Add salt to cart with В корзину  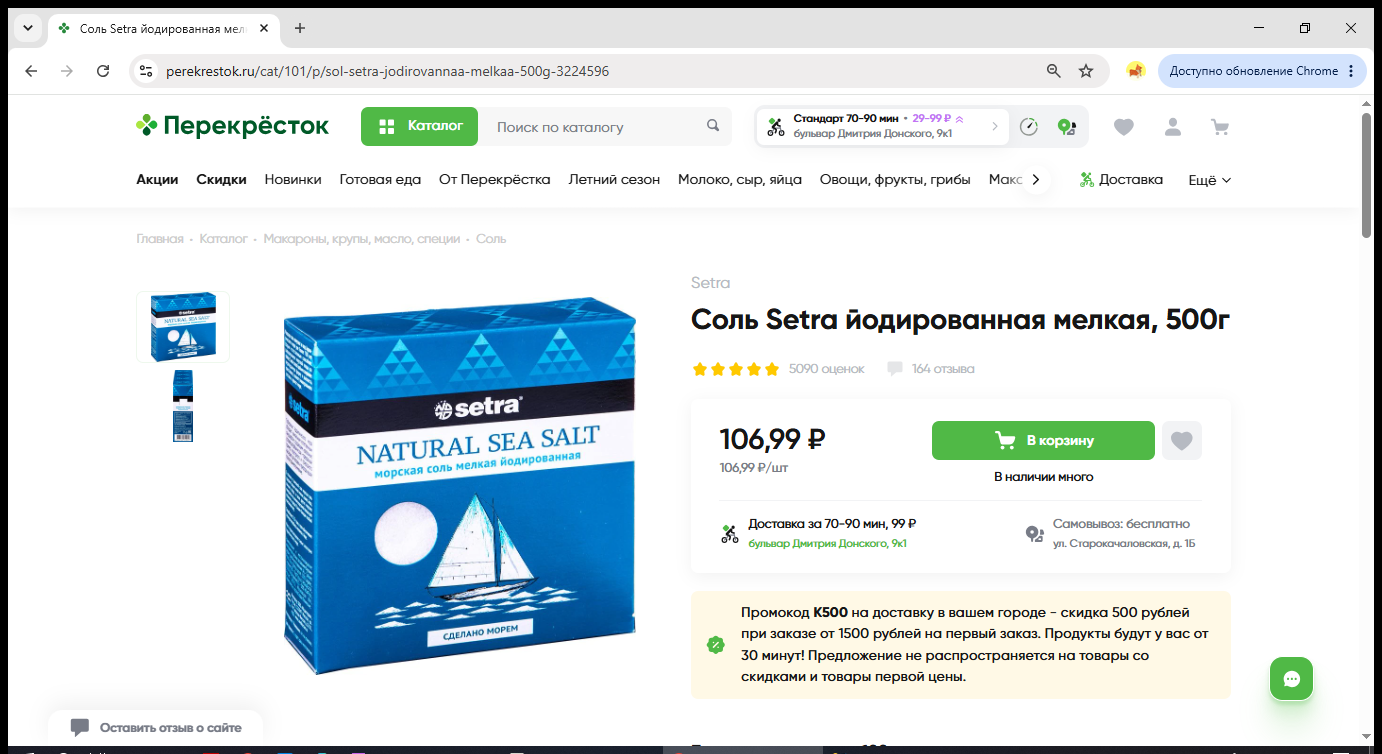(1043, 440)
